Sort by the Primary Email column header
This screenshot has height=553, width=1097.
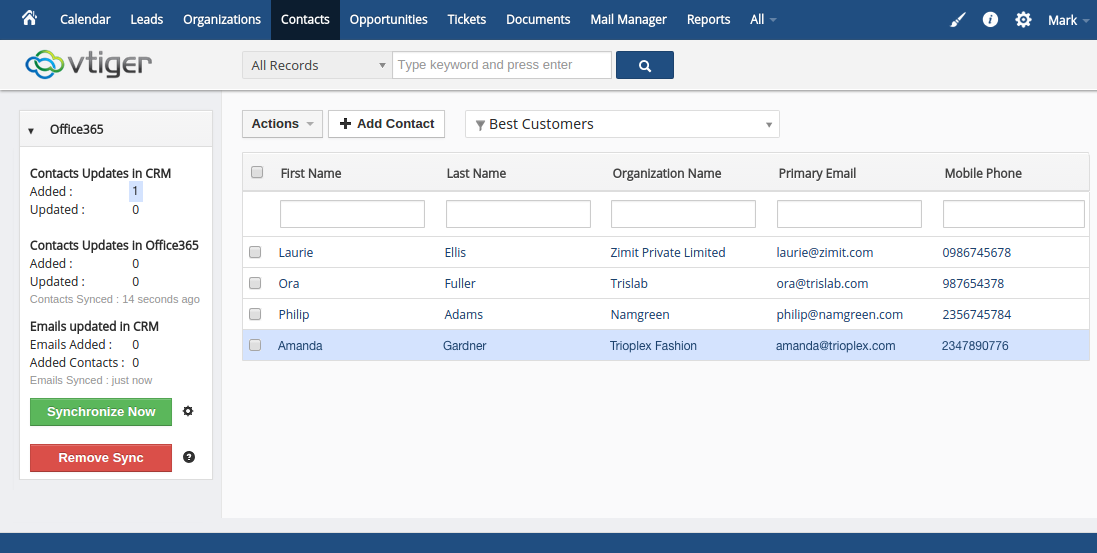817,174
